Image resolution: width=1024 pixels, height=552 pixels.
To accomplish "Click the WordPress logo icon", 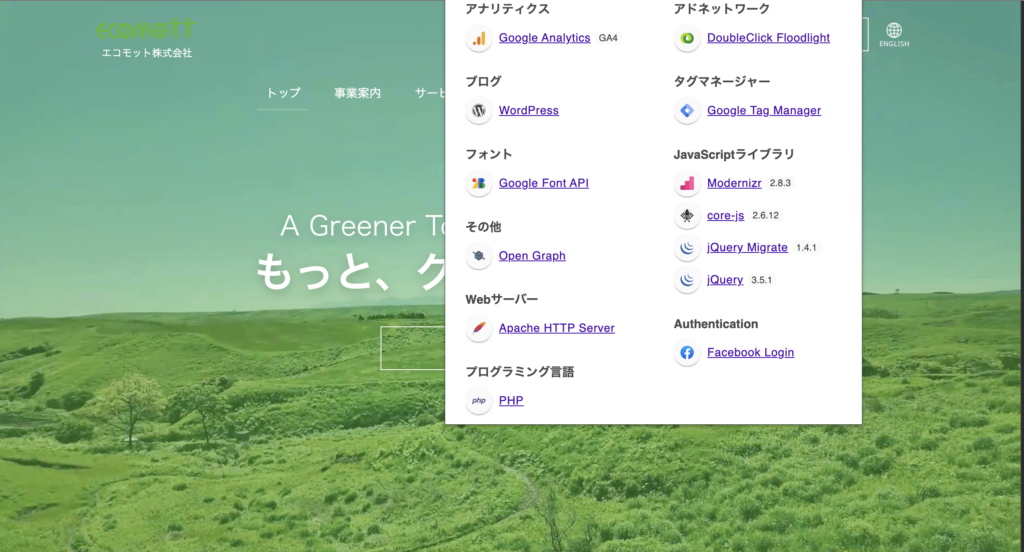I will 479,110.
